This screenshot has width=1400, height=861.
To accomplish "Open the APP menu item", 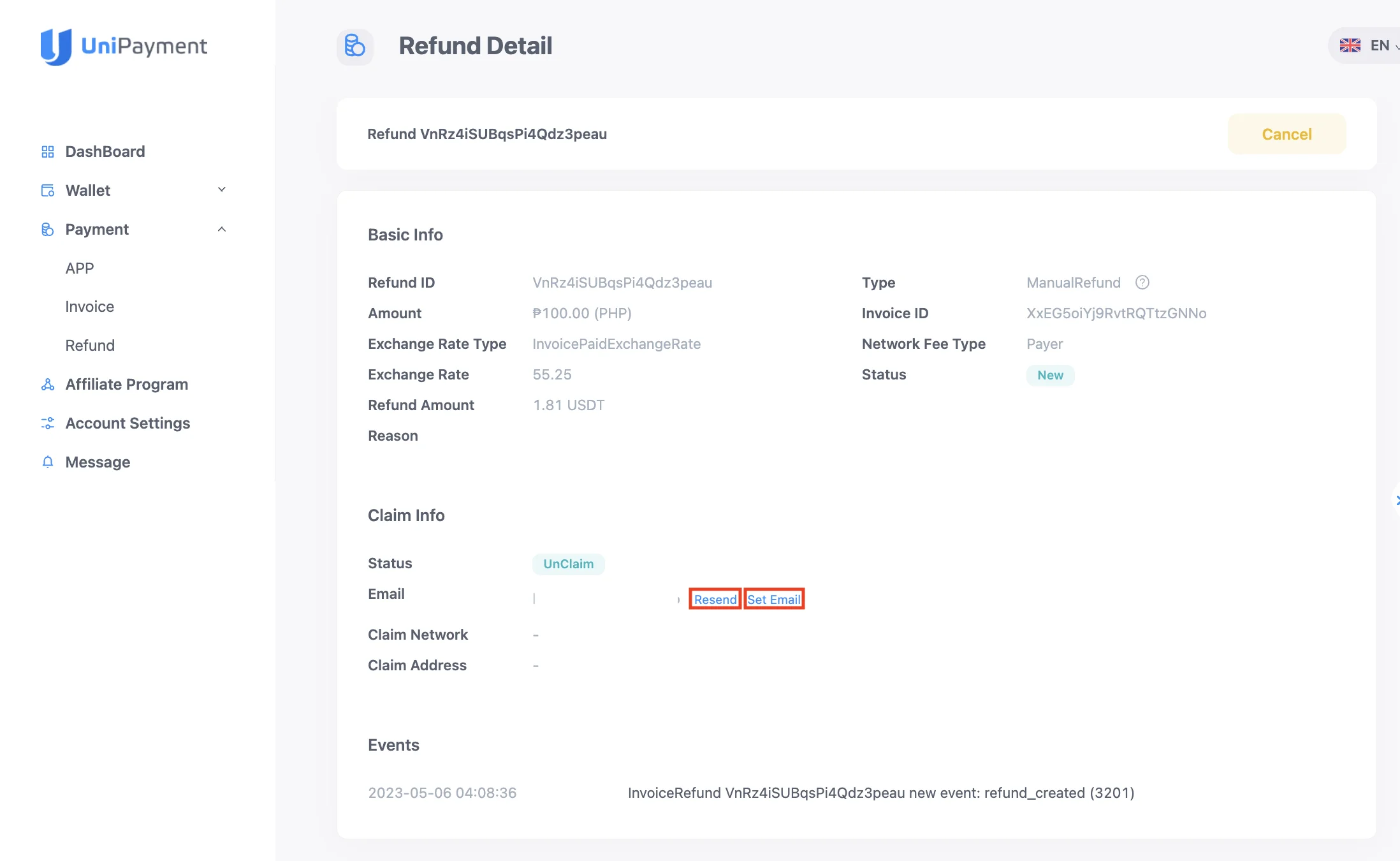I will (79, 268).
